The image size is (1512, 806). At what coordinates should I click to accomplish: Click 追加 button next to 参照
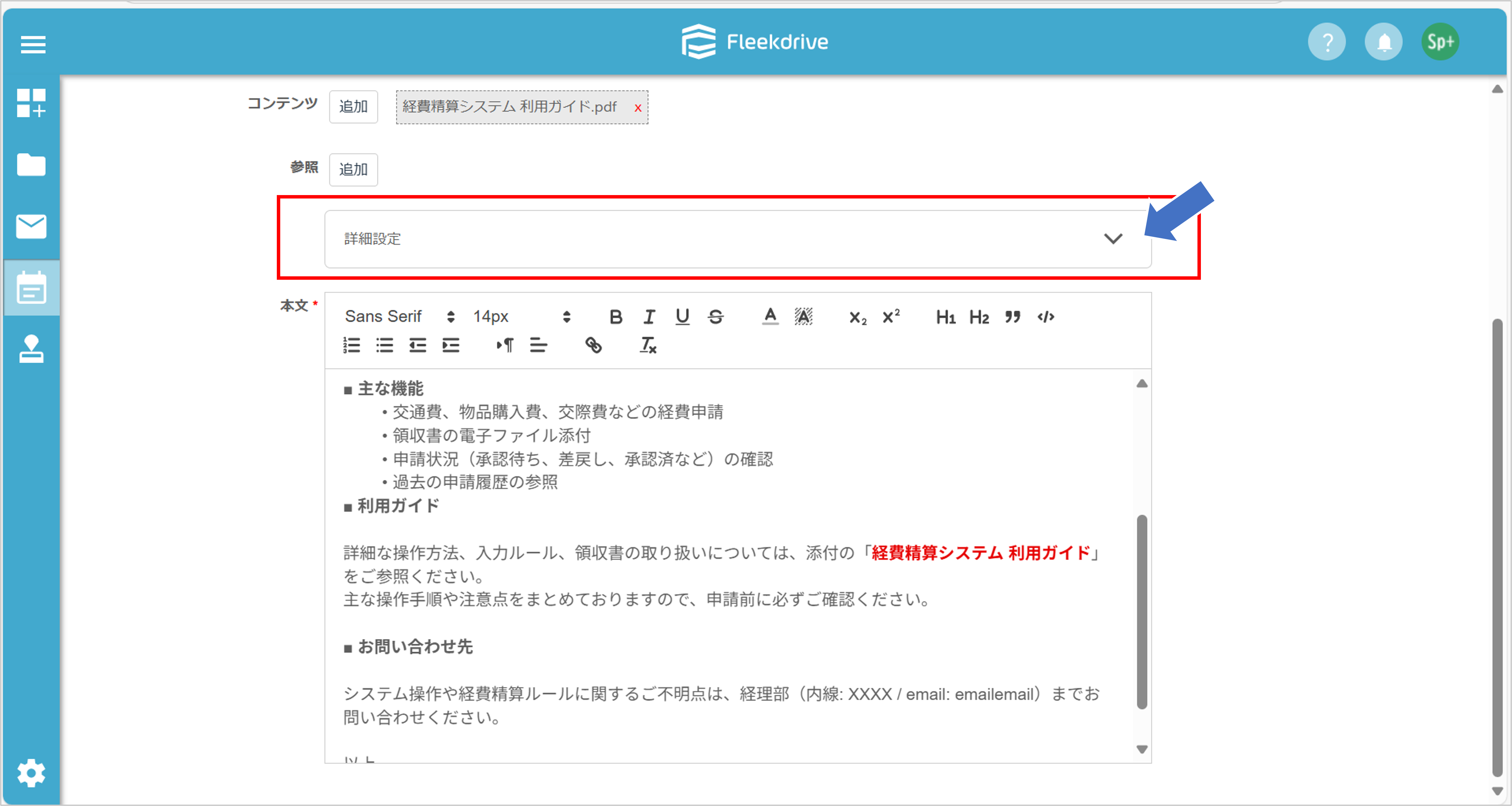353,169
